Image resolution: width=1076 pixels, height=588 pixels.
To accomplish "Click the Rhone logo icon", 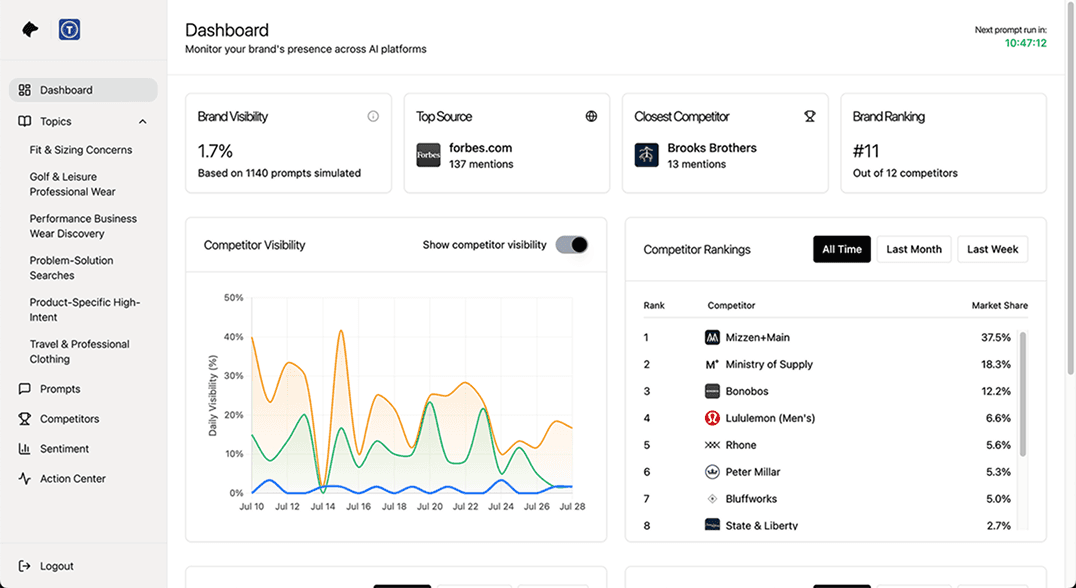I will coord(712,445).
